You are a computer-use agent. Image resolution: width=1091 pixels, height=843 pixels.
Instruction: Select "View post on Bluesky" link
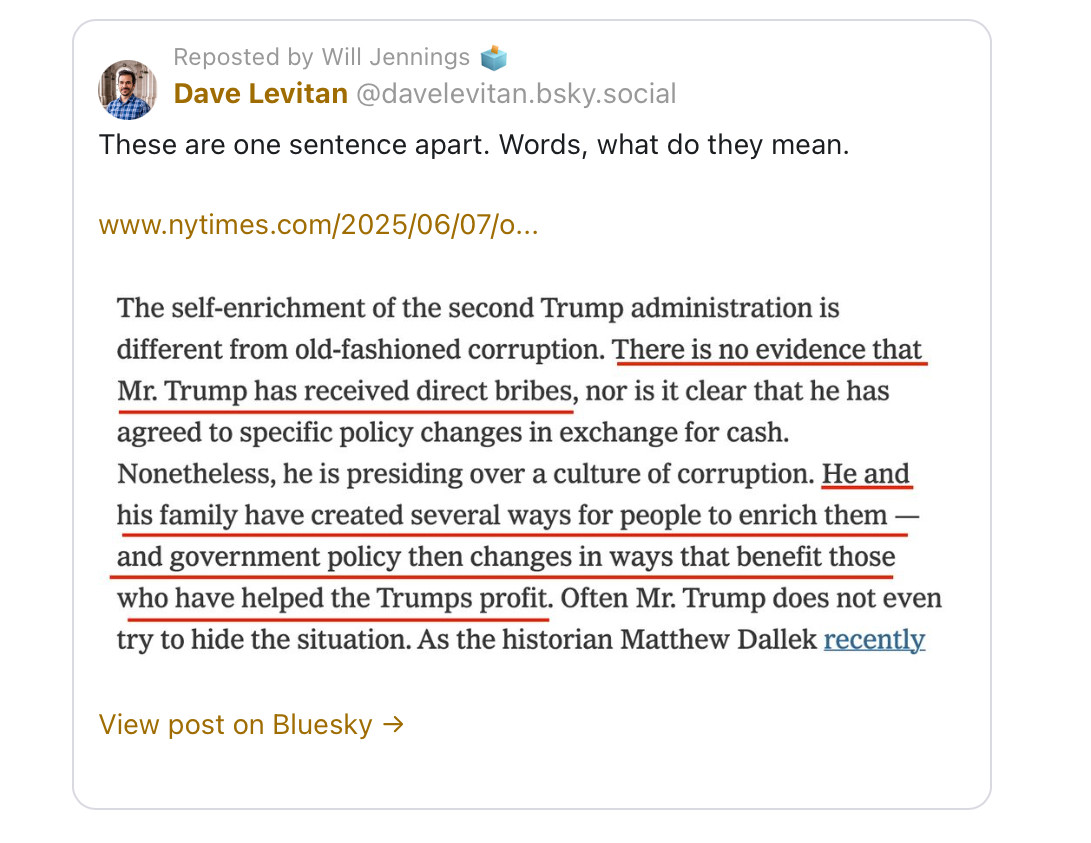click(236, 724)
